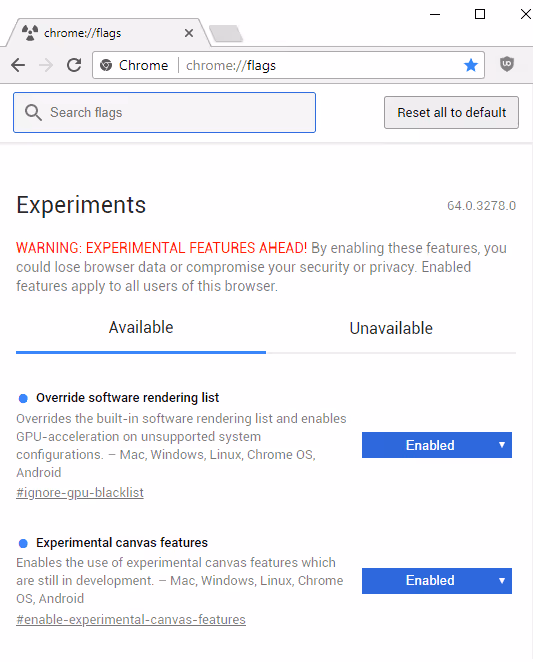Click the blue dot beside Override software rendering list

pyautogui.click(x=23, y=398)
